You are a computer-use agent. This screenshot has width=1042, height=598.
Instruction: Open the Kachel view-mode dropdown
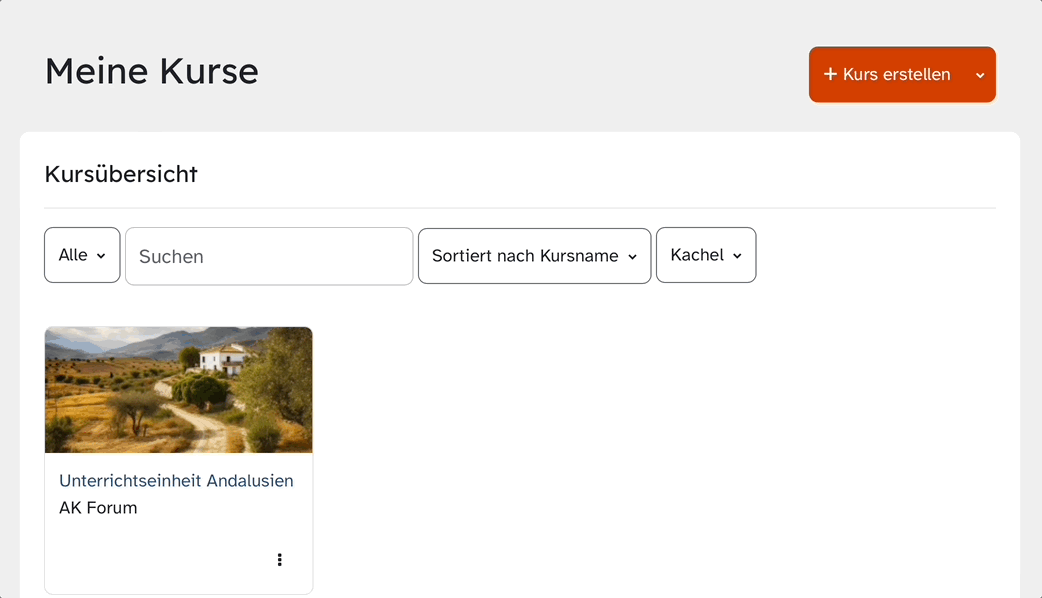(x=706, y=255)
